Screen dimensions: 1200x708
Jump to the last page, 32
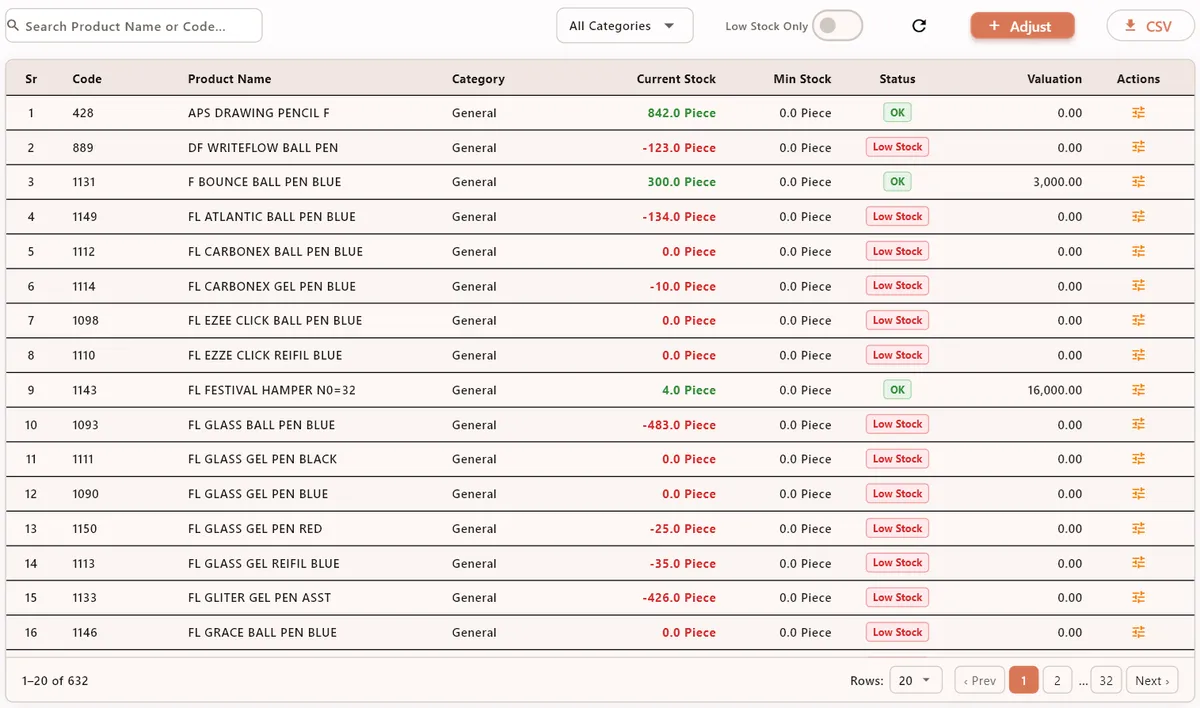point(1105,679)
